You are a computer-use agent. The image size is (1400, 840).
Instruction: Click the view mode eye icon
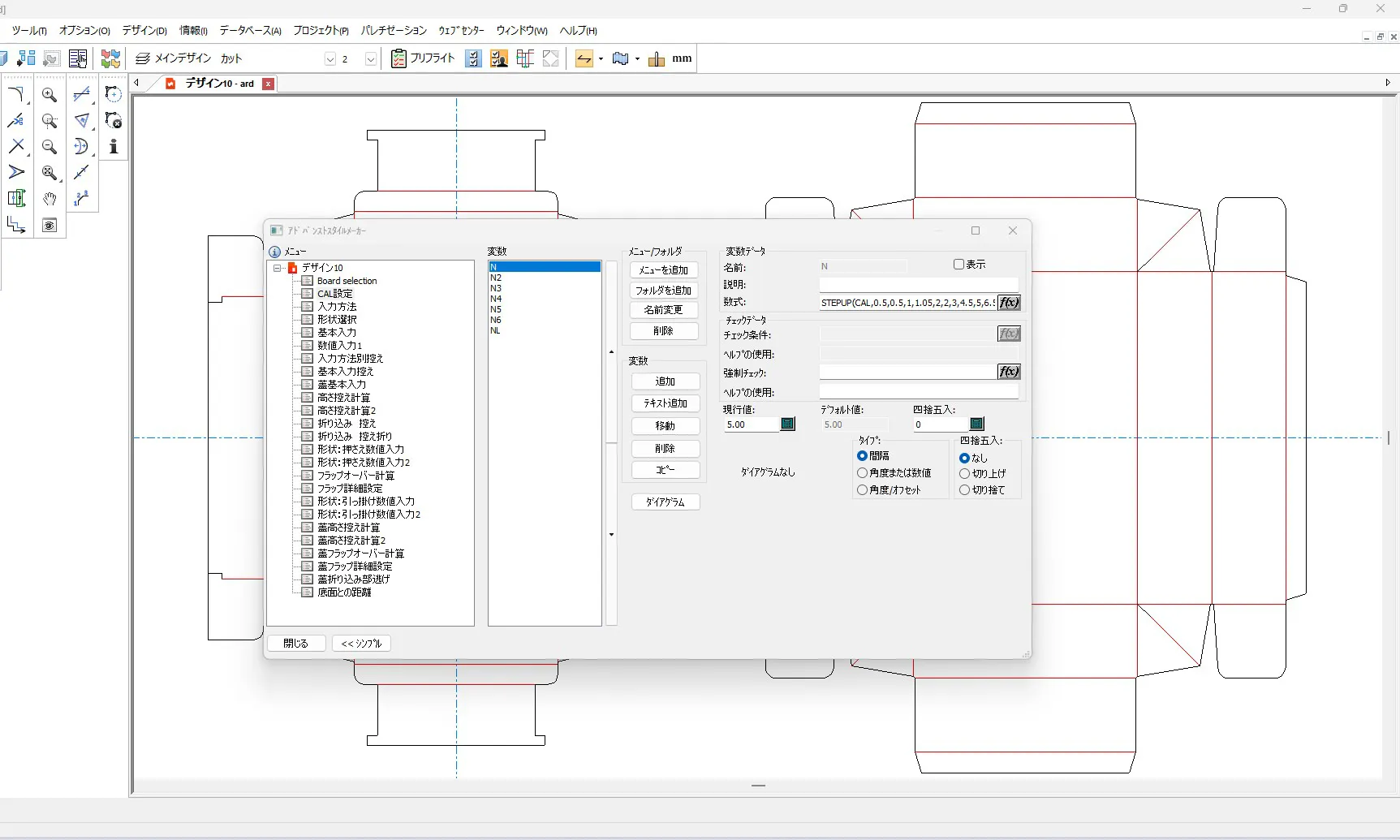[50, 226]
